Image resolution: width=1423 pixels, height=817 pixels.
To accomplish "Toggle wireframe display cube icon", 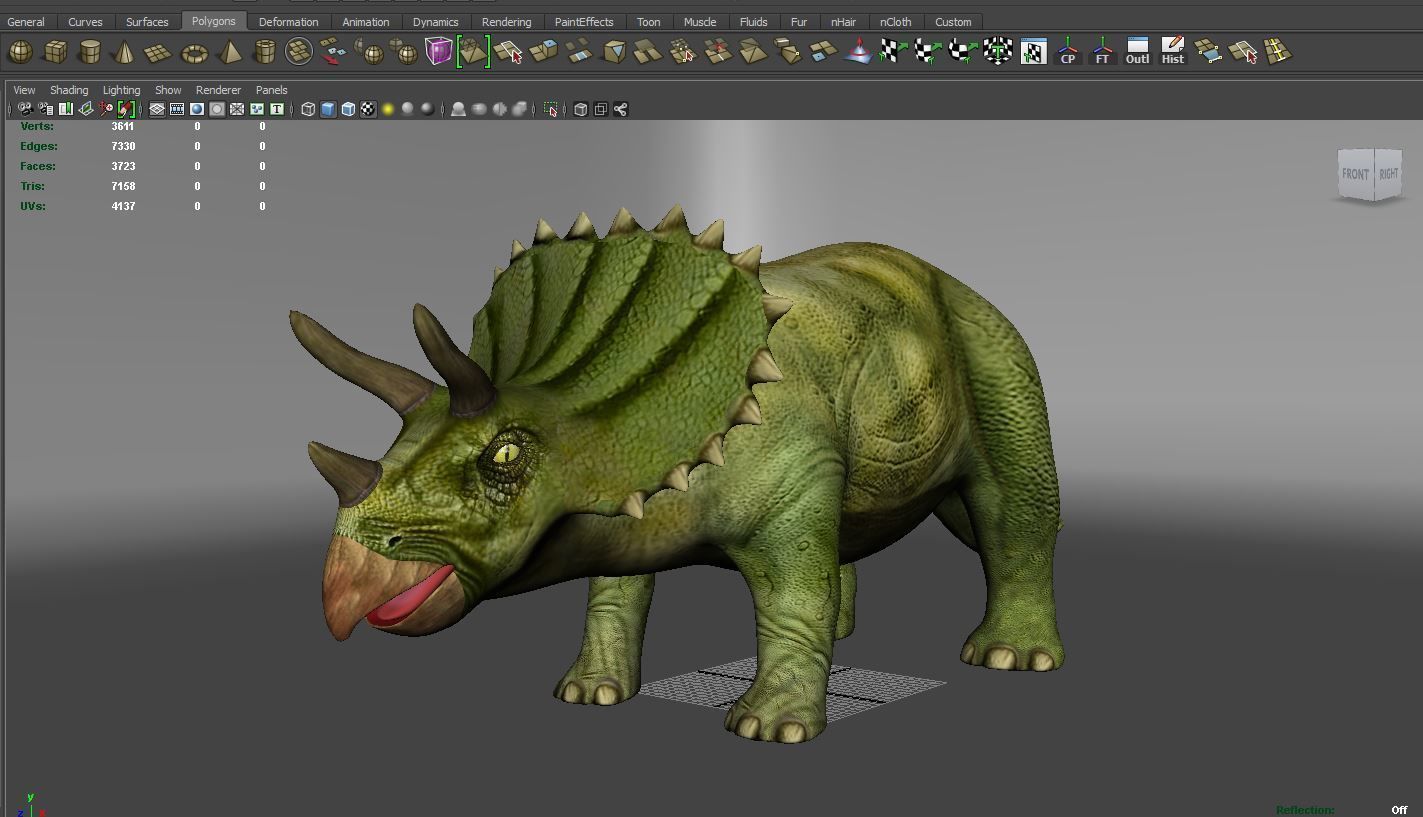I will tap(308, 109).
